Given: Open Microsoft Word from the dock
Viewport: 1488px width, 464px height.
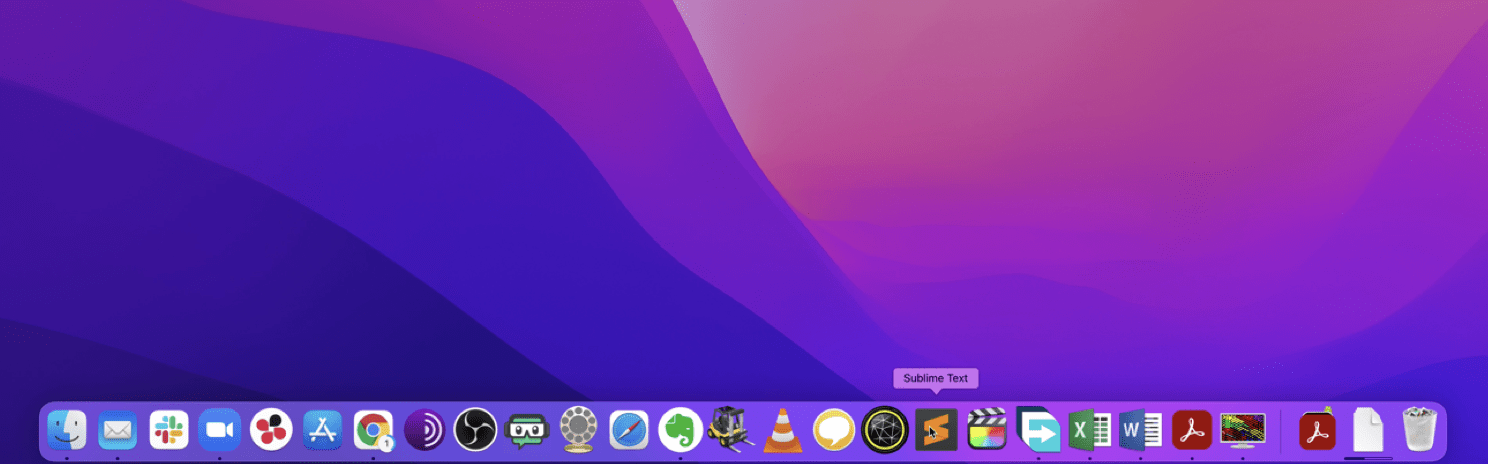Looking at the screenshot, I should [1140, 430].
